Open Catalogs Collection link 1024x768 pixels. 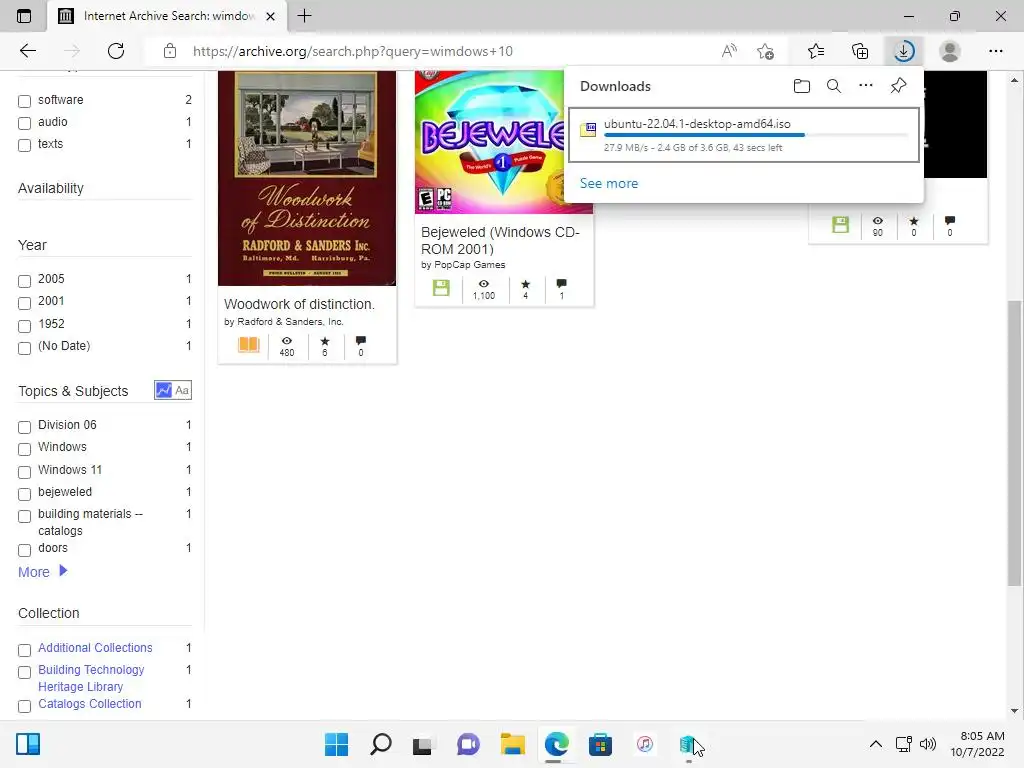(x=89, y=704)
